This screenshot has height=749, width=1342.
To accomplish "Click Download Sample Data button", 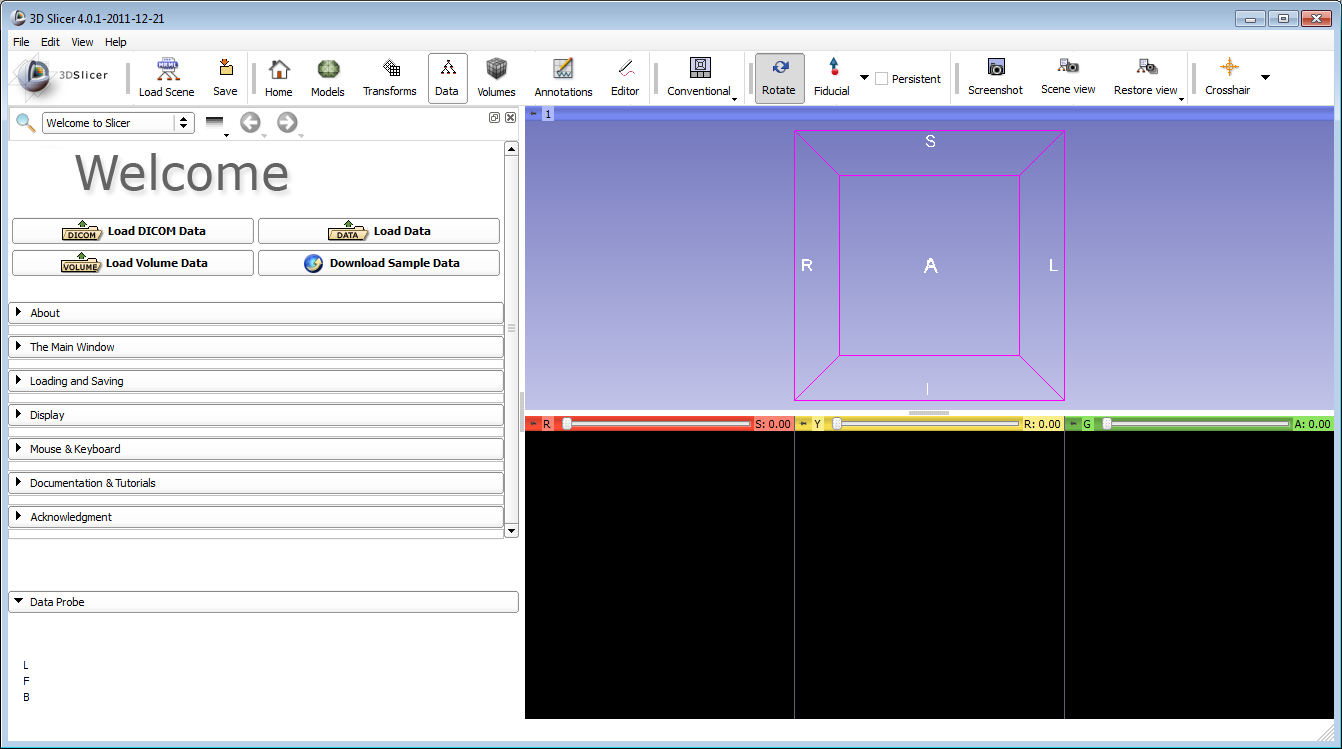I will coord(379,263).
